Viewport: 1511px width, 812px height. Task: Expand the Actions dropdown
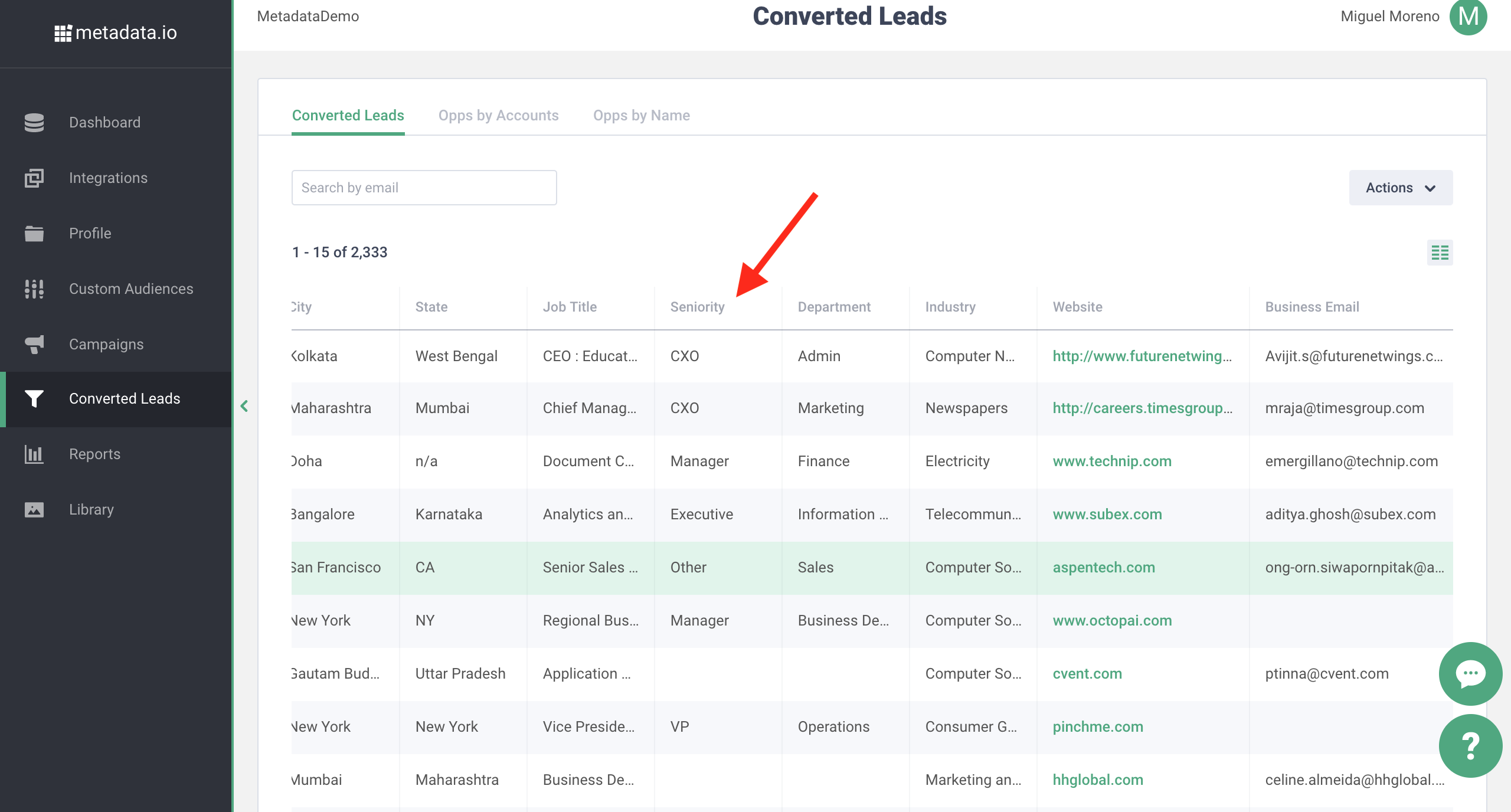coord(1400,188)
